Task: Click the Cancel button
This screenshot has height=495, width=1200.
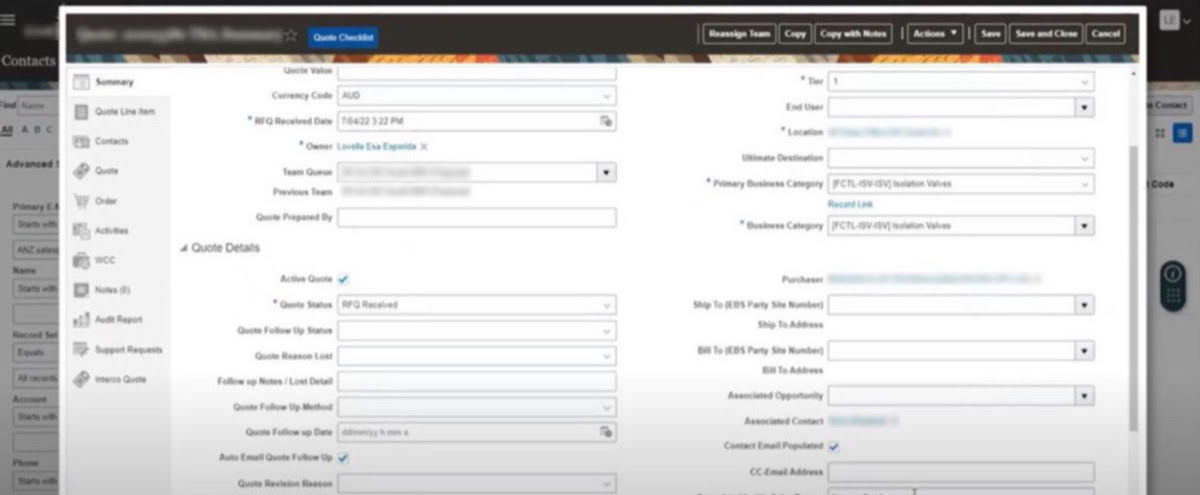Action: (1105, 34)
